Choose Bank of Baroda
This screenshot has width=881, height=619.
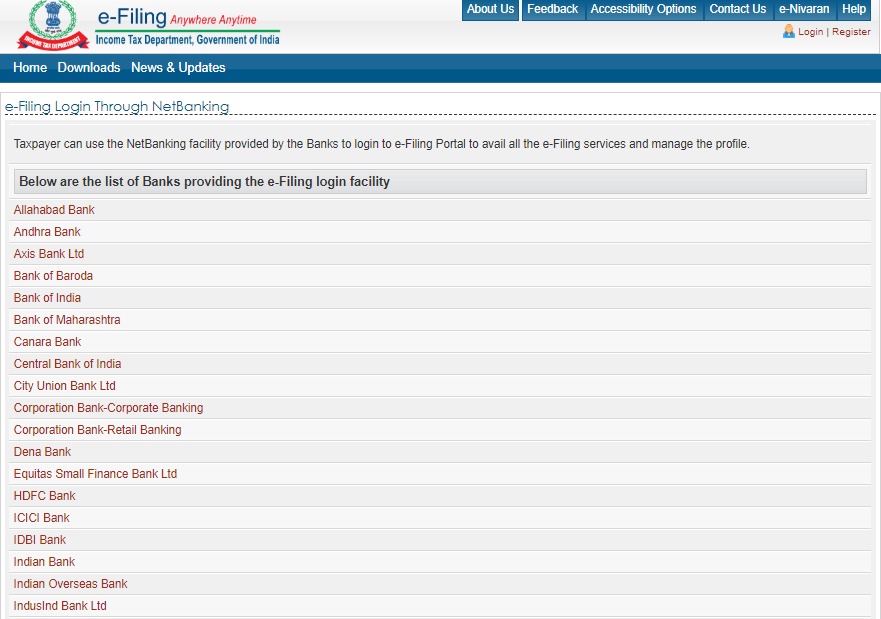click(53, 275)
